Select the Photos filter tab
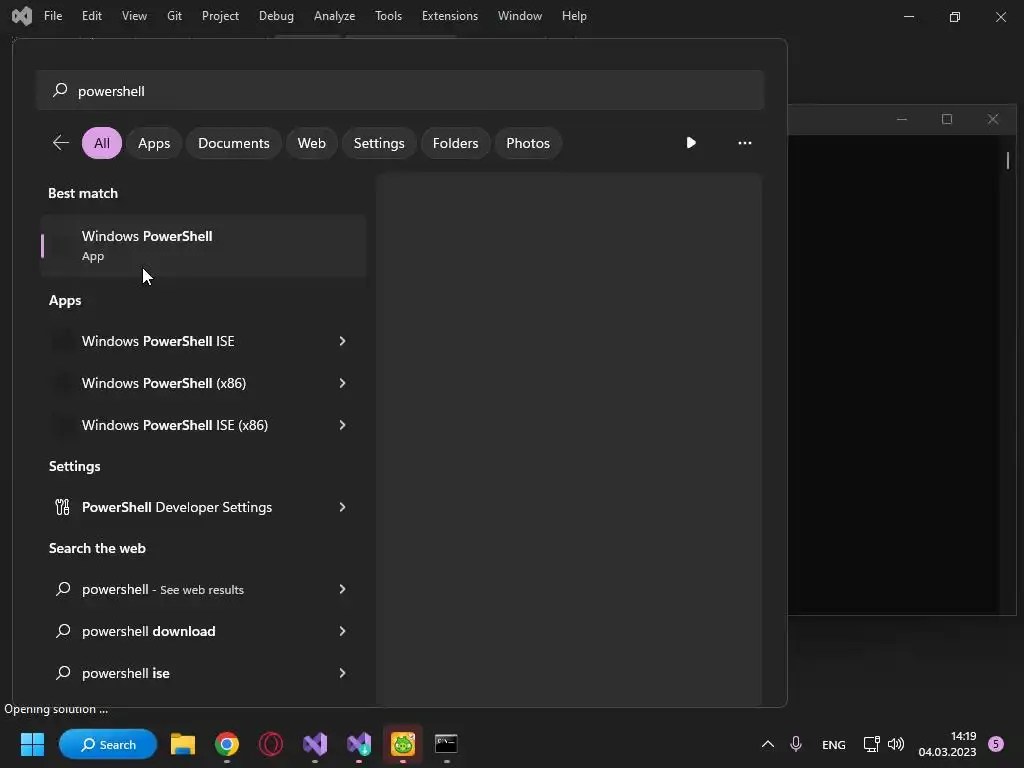1024x768 pixels. [x=528, y=143]
